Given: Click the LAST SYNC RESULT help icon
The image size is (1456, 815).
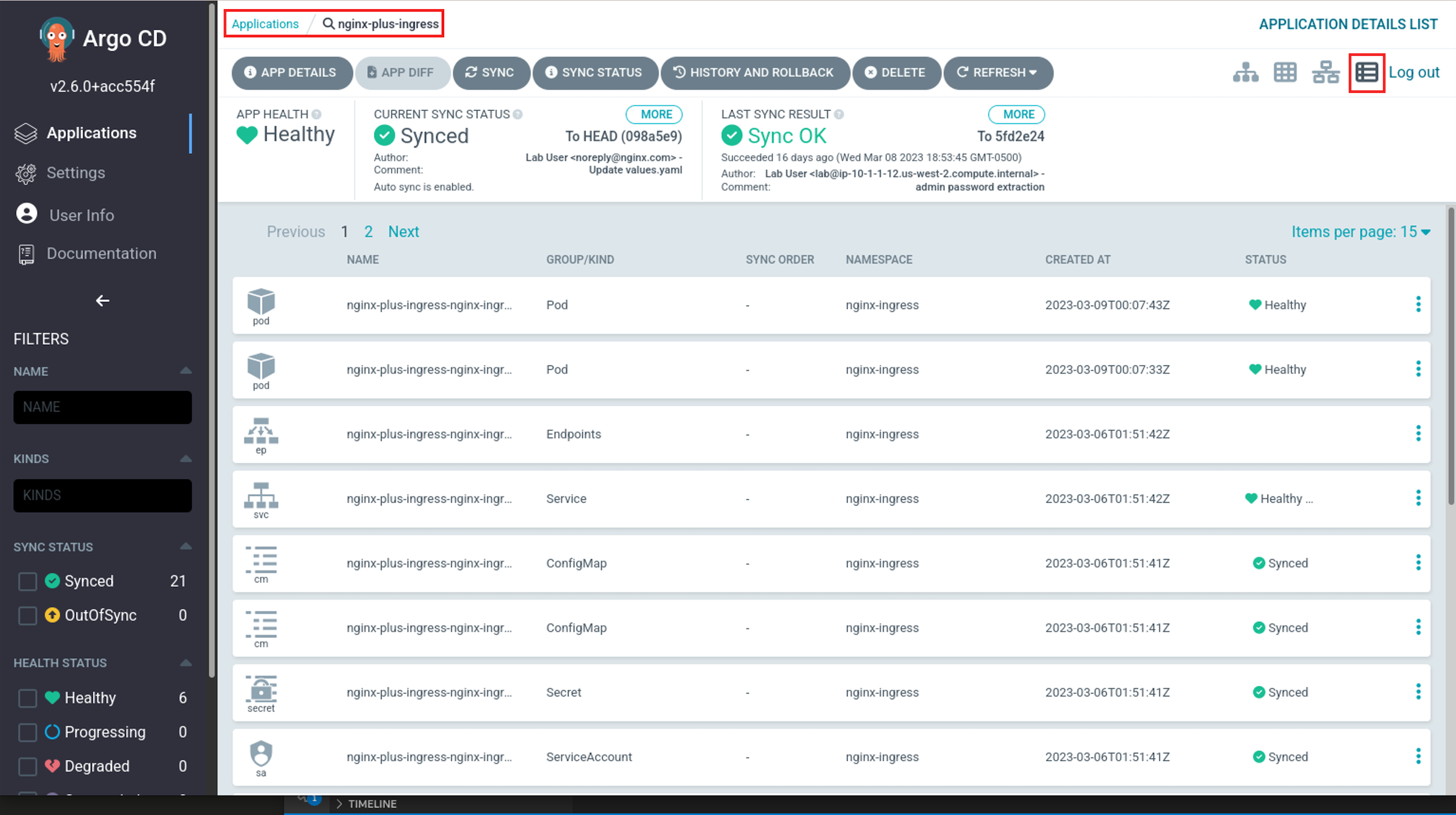Looking at the screenshot, I should click(x=839, y=114).
